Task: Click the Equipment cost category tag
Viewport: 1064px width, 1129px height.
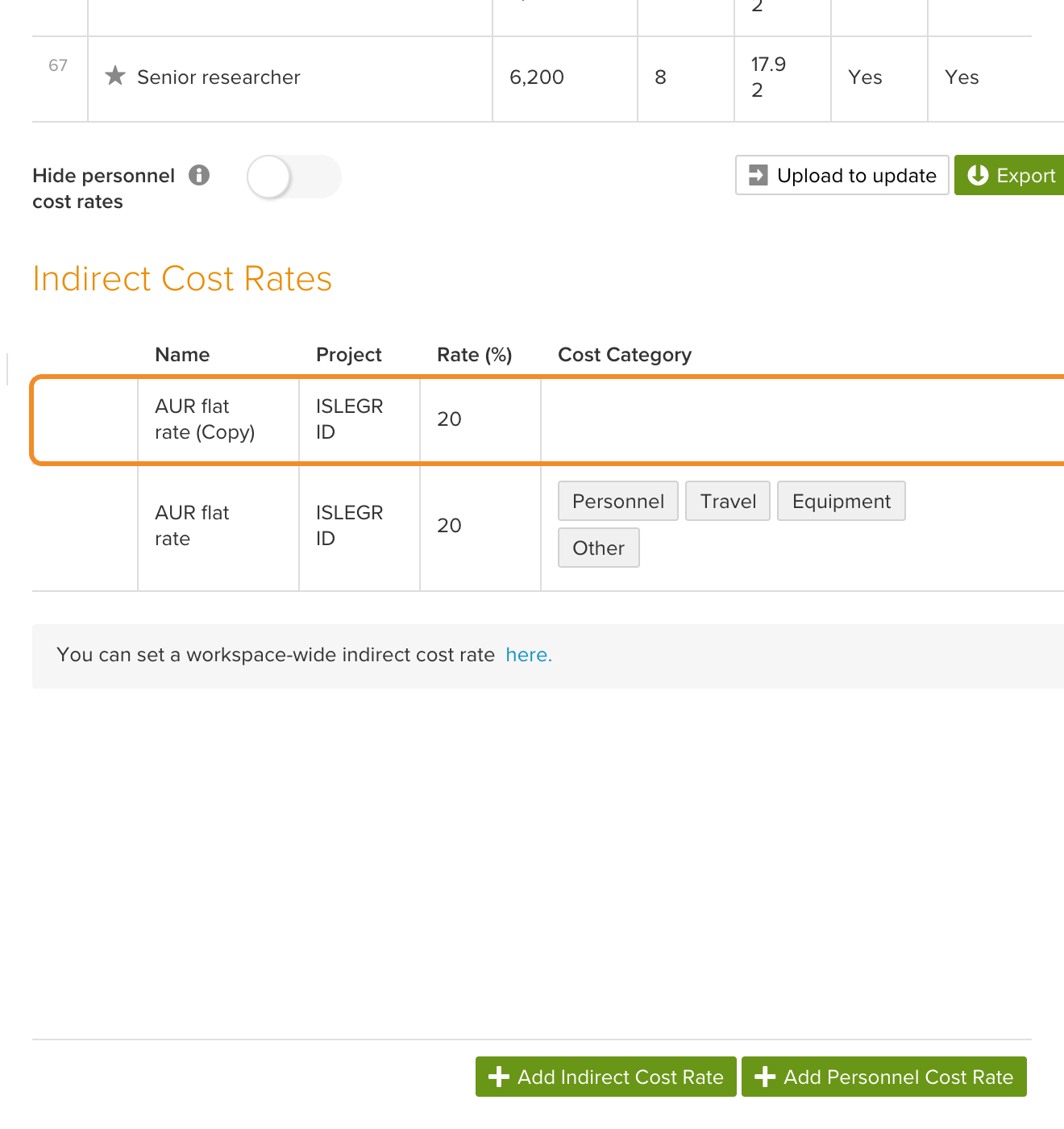Action: tap(842, 501)
